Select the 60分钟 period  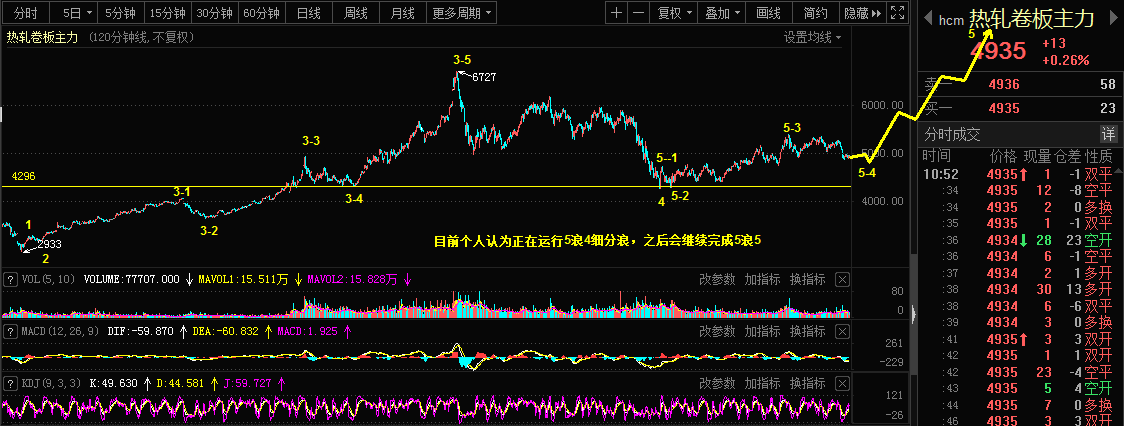262,13
